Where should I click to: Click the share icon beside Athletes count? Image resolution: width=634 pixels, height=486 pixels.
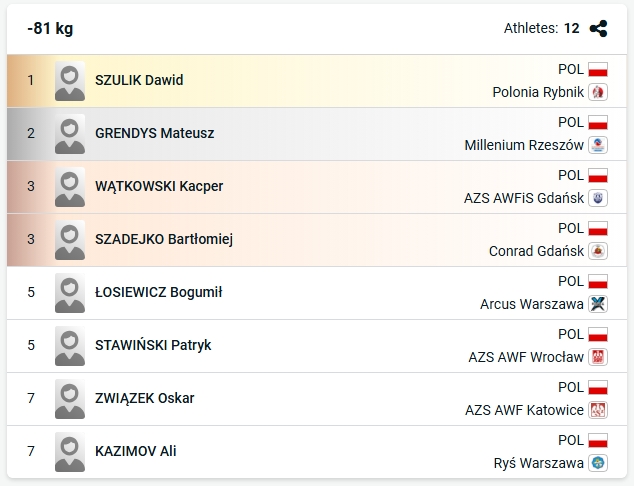point(598,29)
